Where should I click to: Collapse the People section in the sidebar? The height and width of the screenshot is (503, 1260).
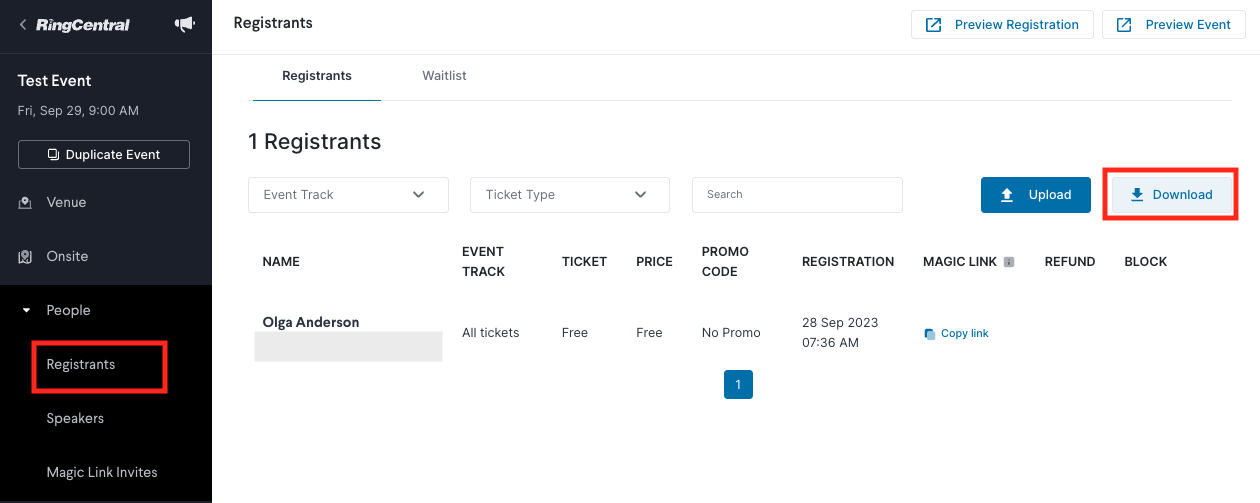(x=27, y=311)
